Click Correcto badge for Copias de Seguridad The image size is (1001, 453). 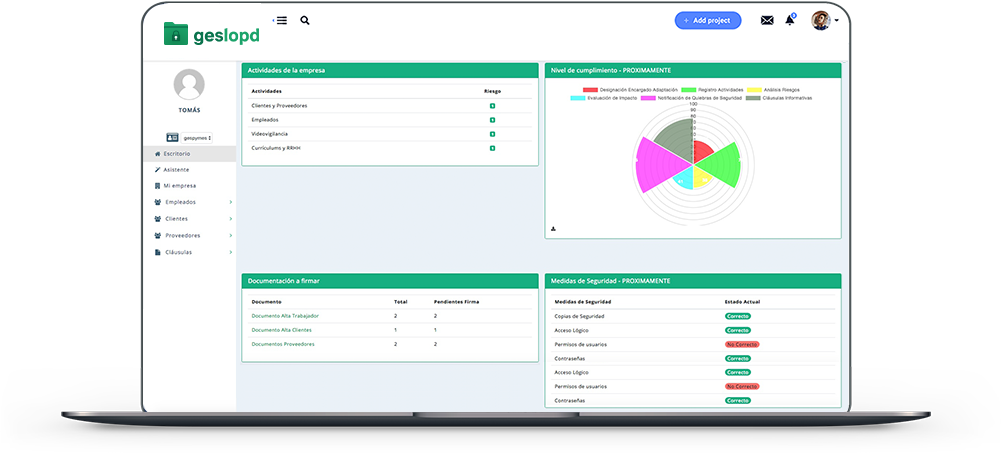pos(738,316)
